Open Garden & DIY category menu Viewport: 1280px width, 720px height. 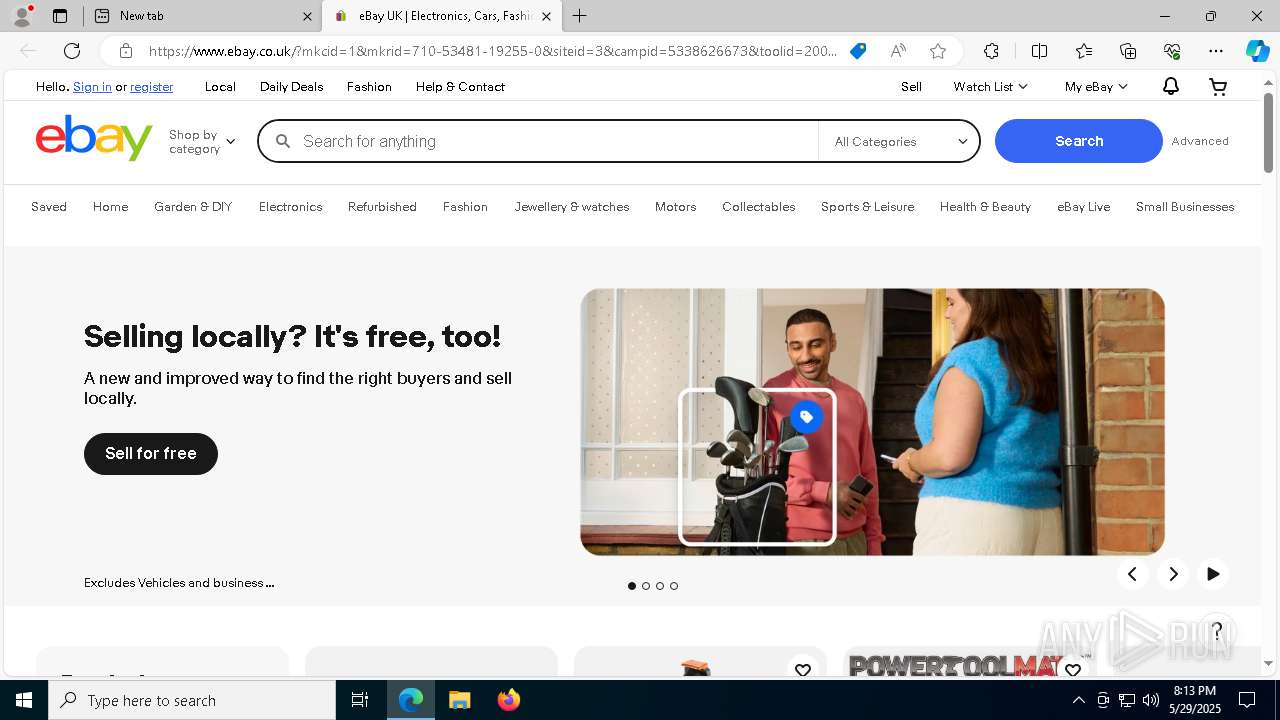(x=193, y=207)
